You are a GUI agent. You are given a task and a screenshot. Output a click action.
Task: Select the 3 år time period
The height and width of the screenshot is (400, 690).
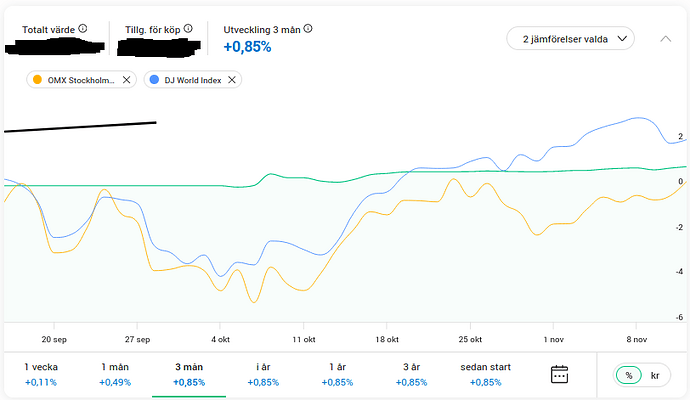coord(410,374)
